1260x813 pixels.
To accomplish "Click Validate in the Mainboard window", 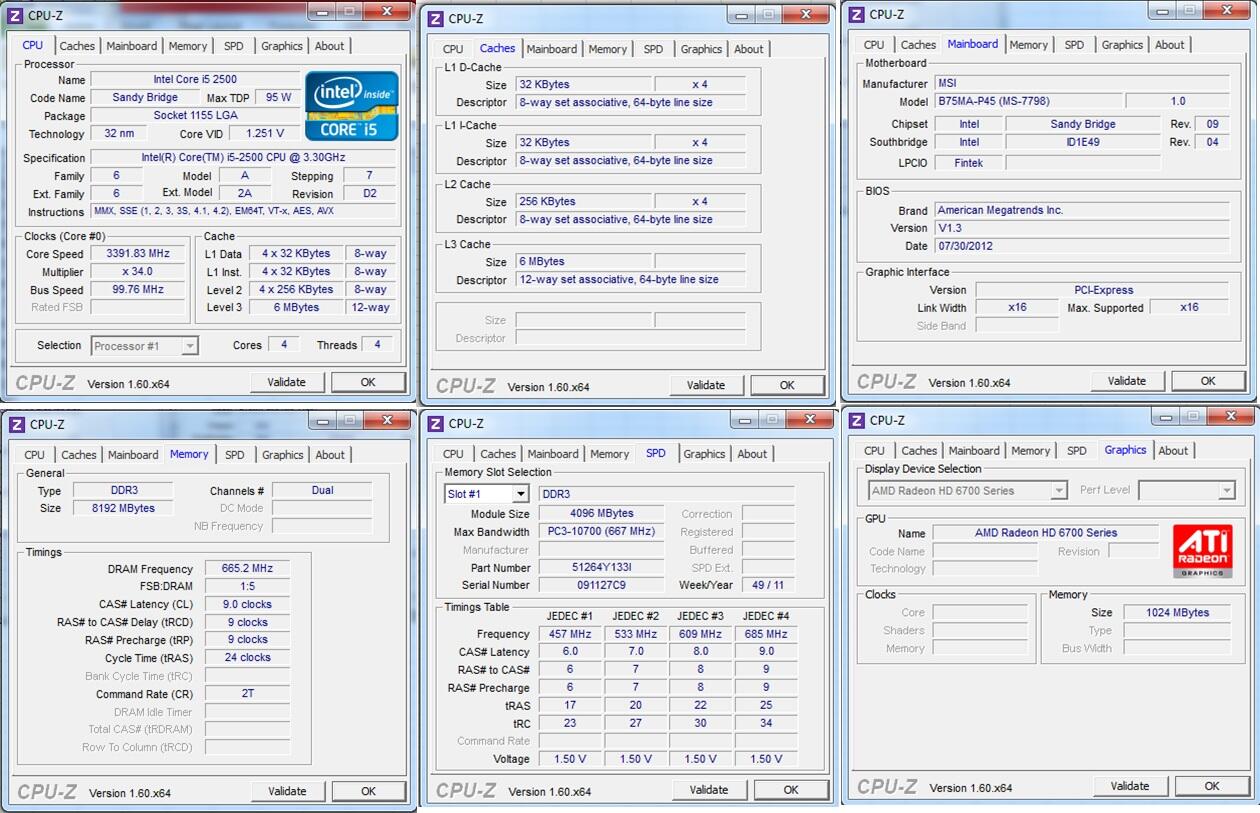I will (x=1127, y=381).
